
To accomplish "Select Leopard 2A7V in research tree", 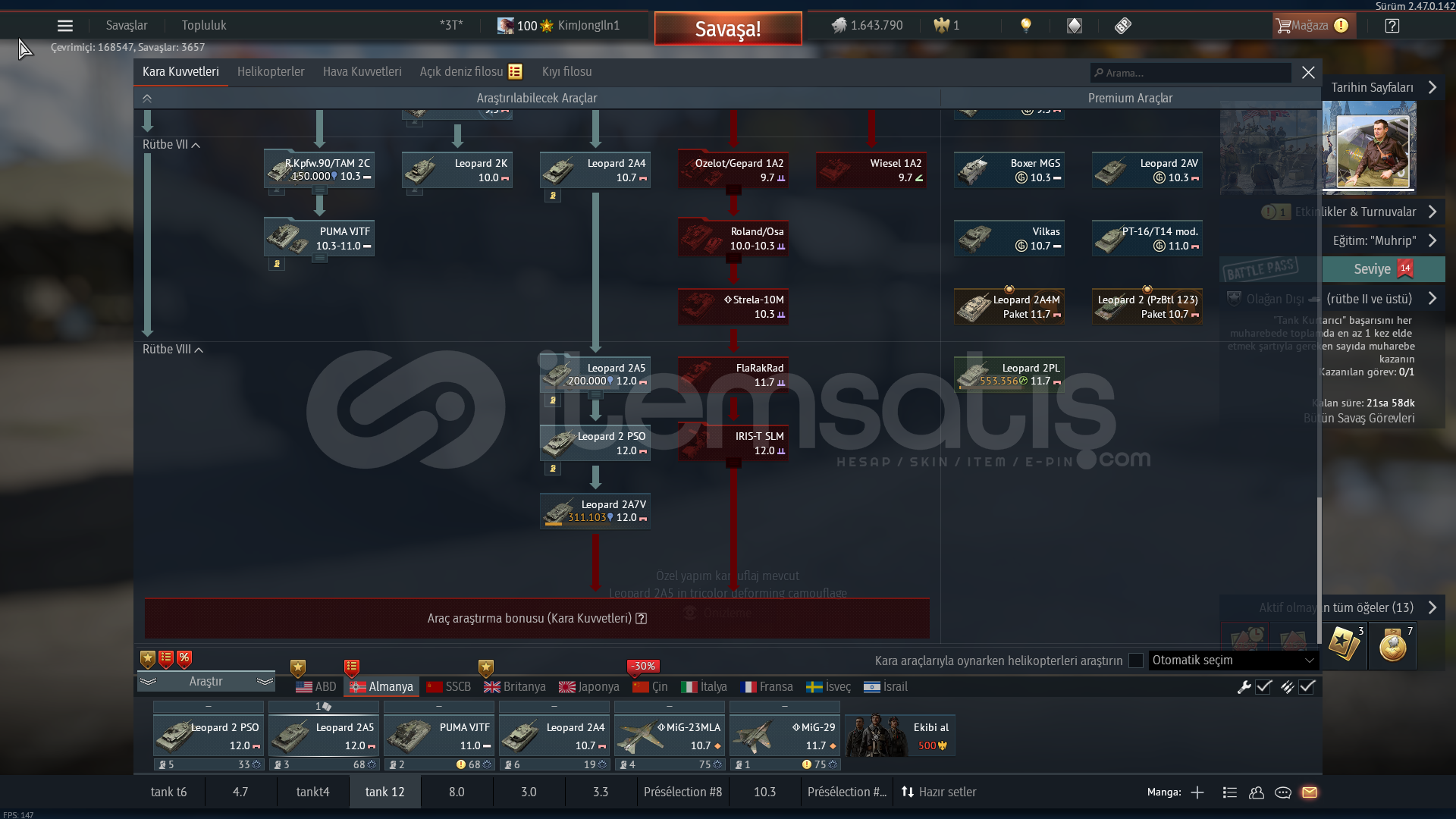I will [x=595, y=510].
